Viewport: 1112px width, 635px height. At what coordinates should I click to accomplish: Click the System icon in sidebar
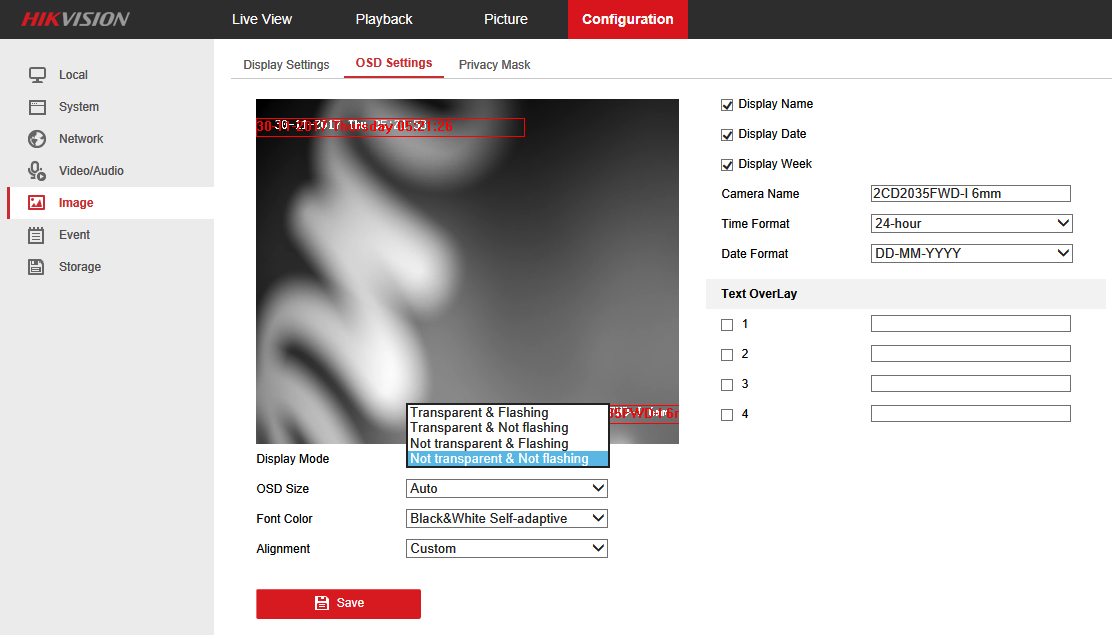point(37,107)
